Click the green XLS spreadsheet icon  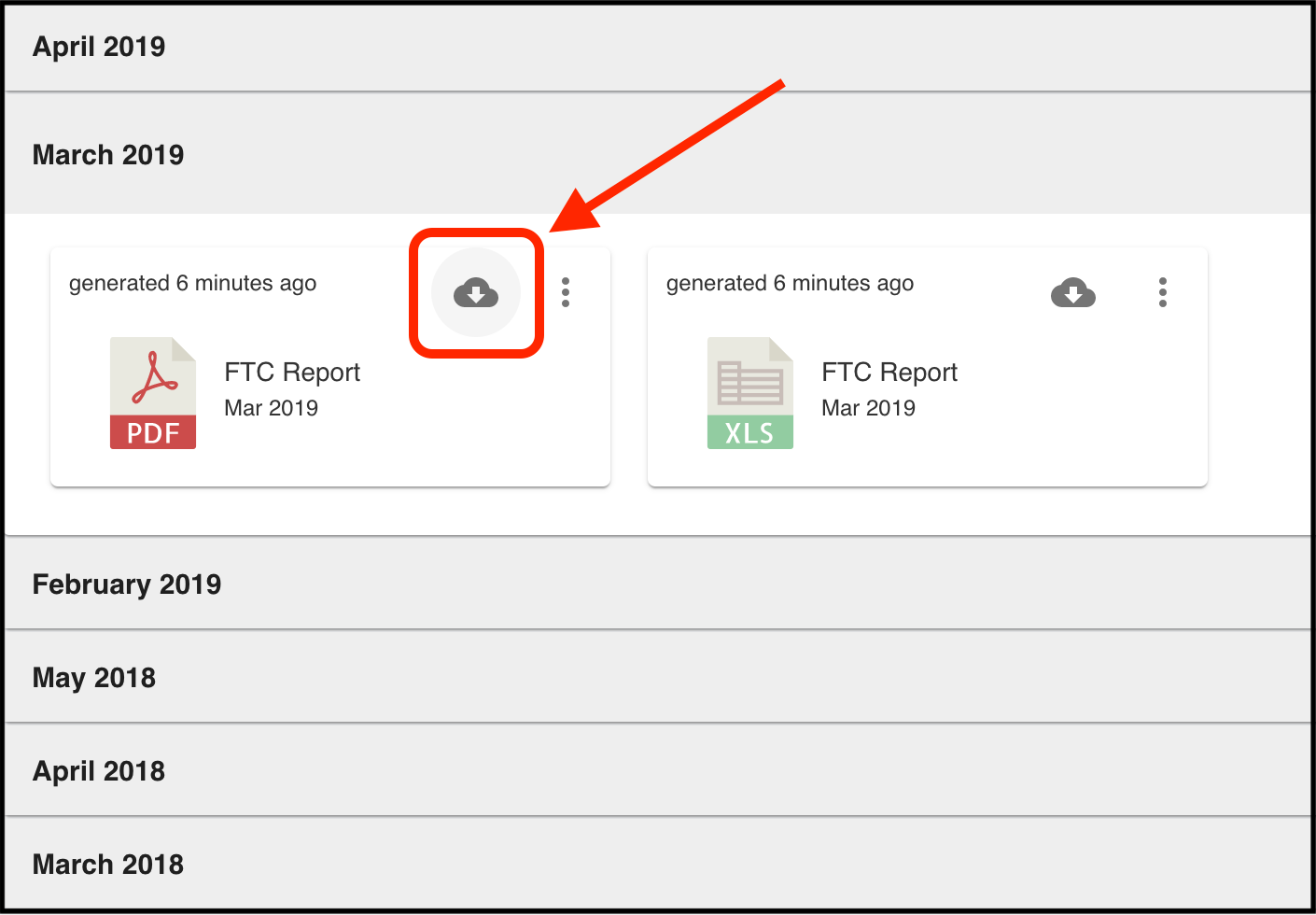(749, 393)
